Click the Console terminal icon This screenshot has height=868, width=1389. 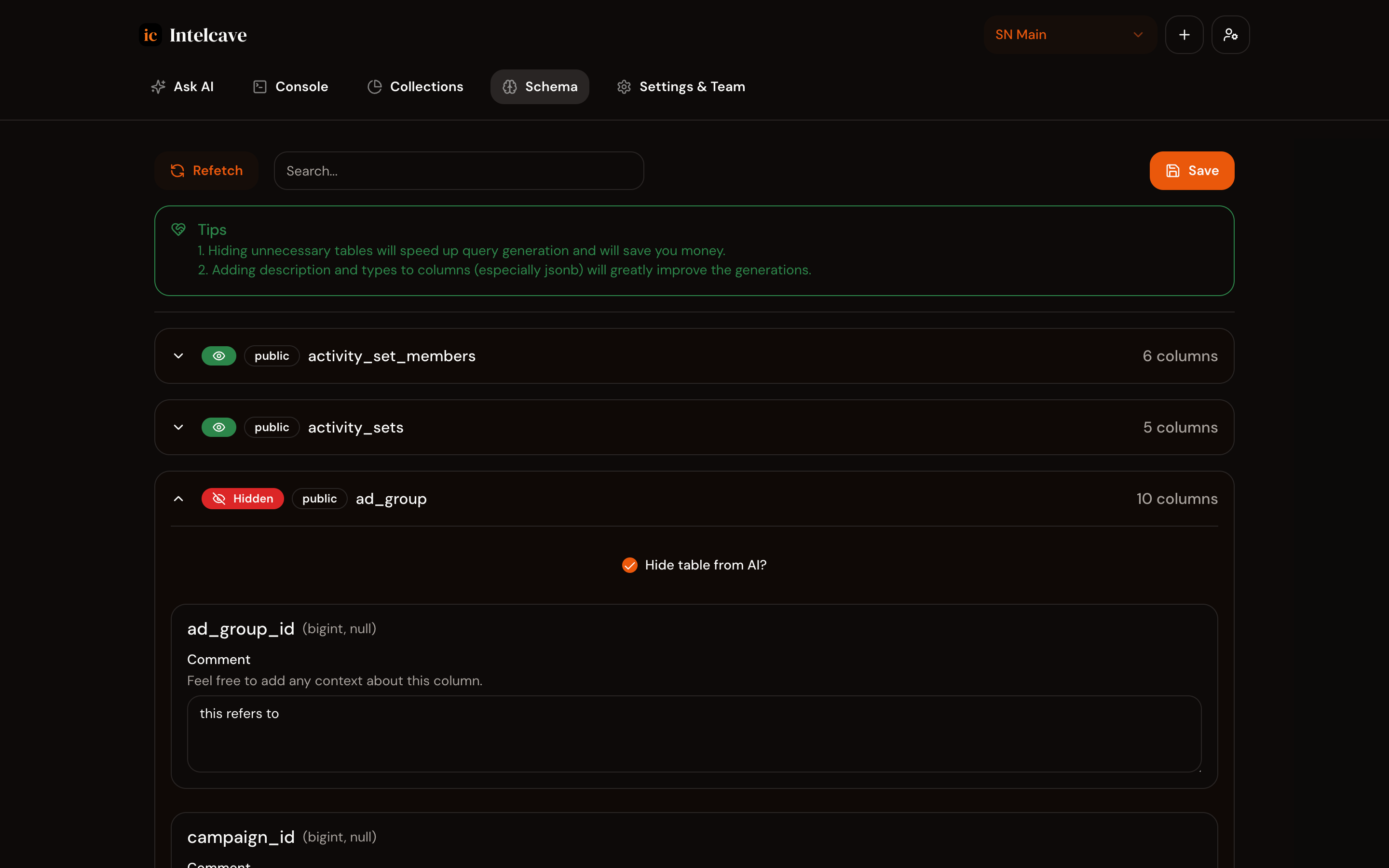tap(260, 87)
